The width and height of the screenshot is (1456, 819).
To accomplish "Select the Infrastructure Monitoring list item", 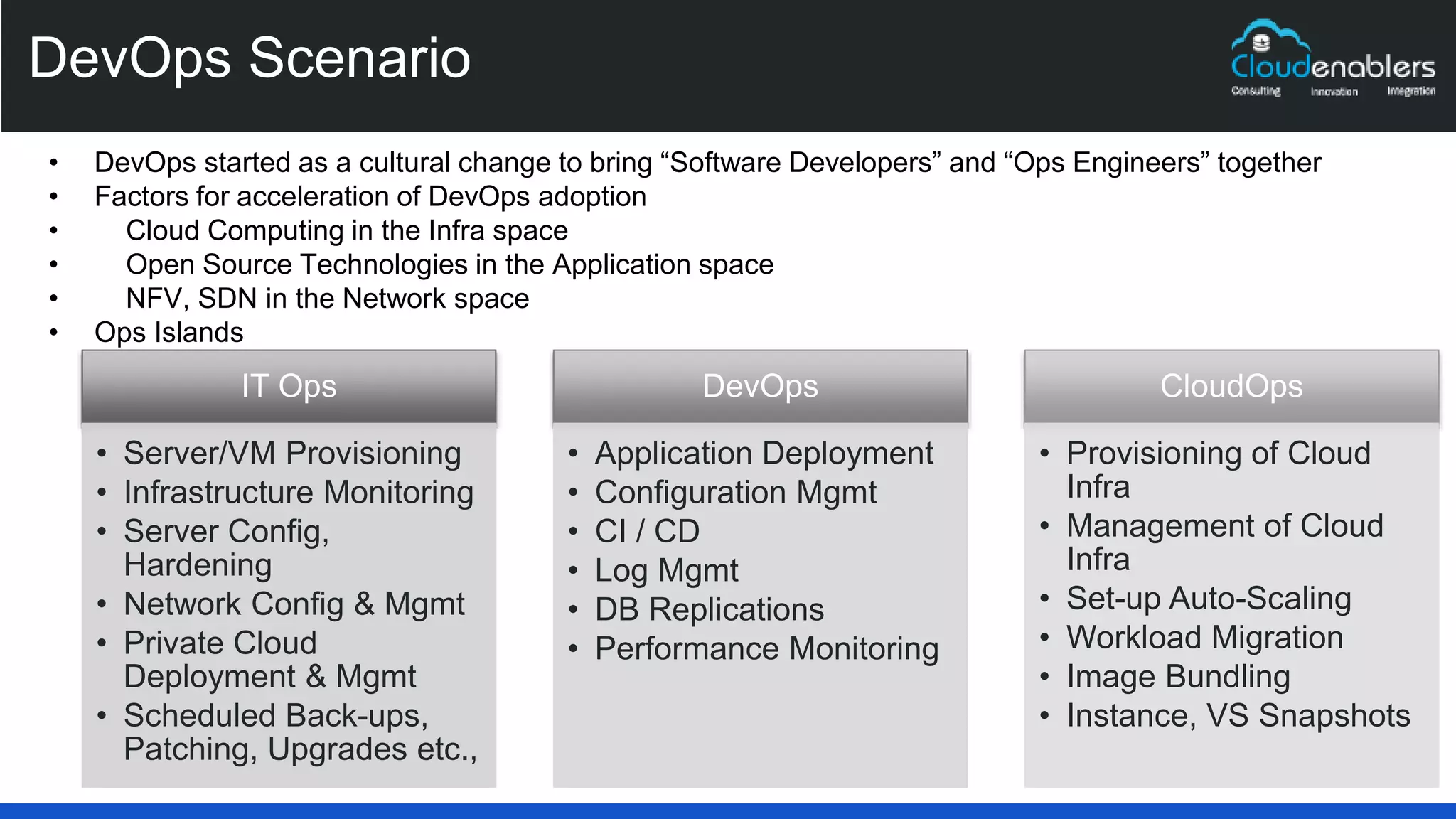I will 299,493.
